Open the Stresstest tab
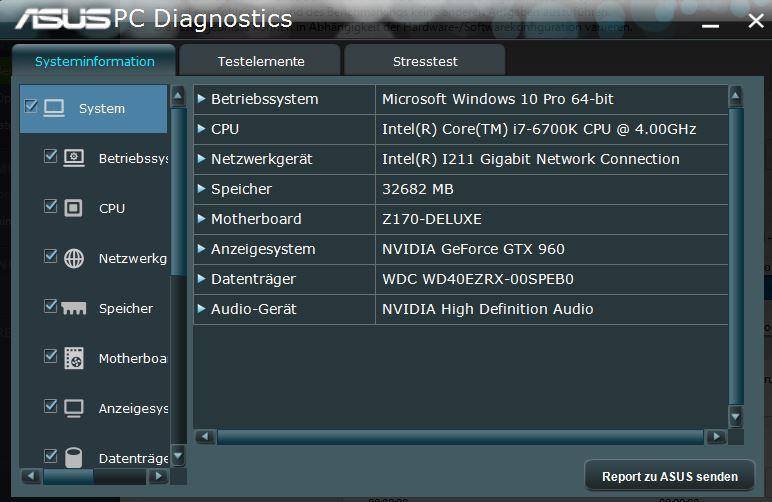 tap(425, 61)
